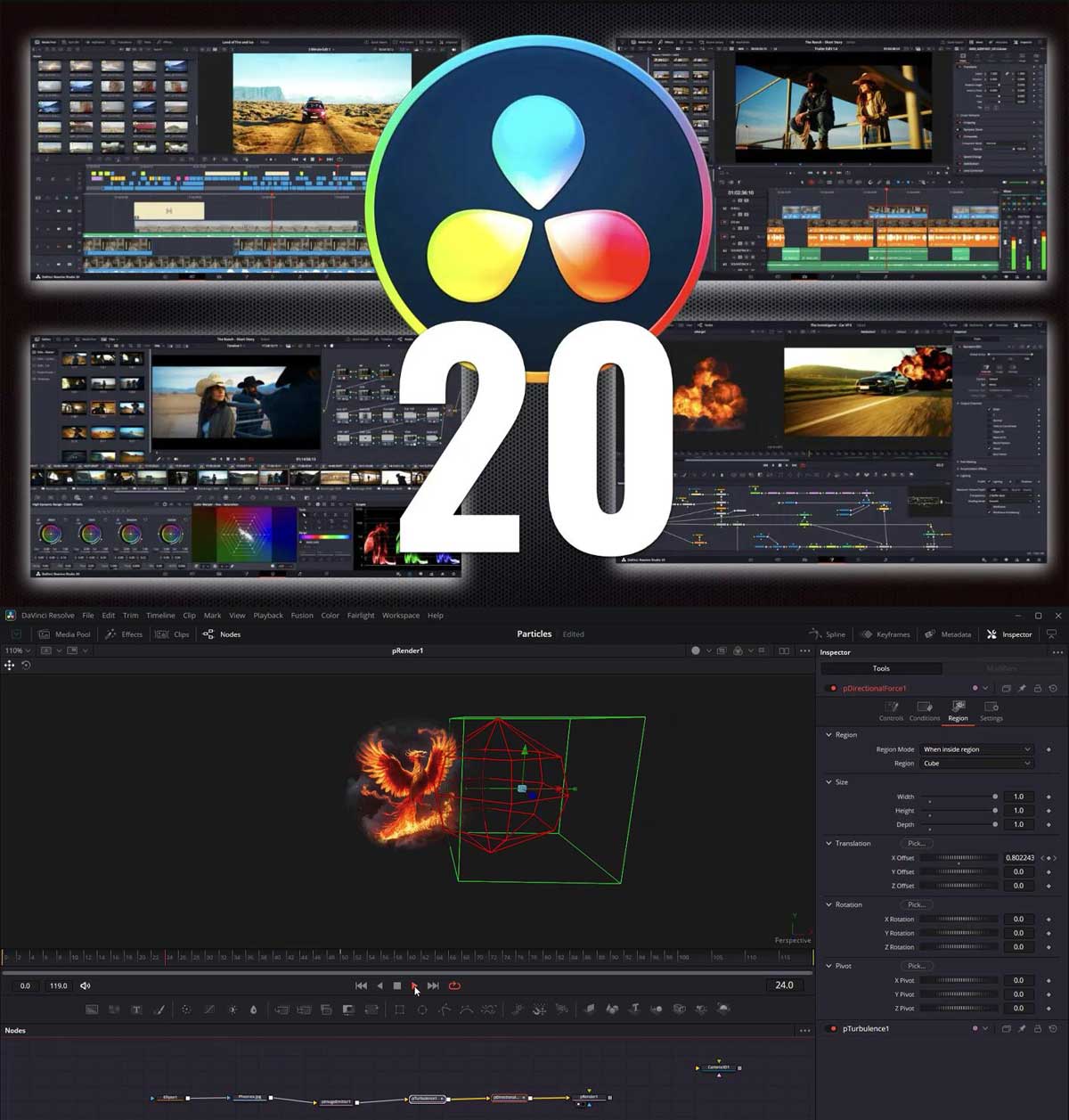Open the Metadata panel
The width and height of the screenshot is (1069, 1120).
(x=948, y=634)
